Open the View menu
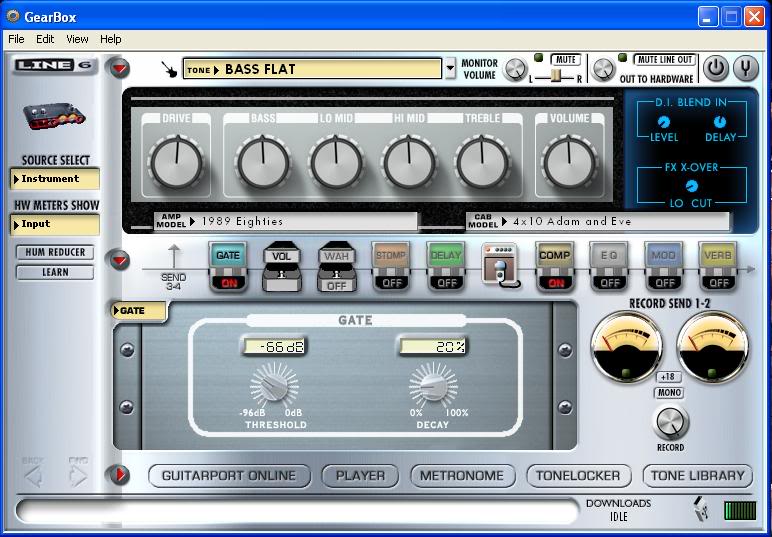 tap(77, 39)
